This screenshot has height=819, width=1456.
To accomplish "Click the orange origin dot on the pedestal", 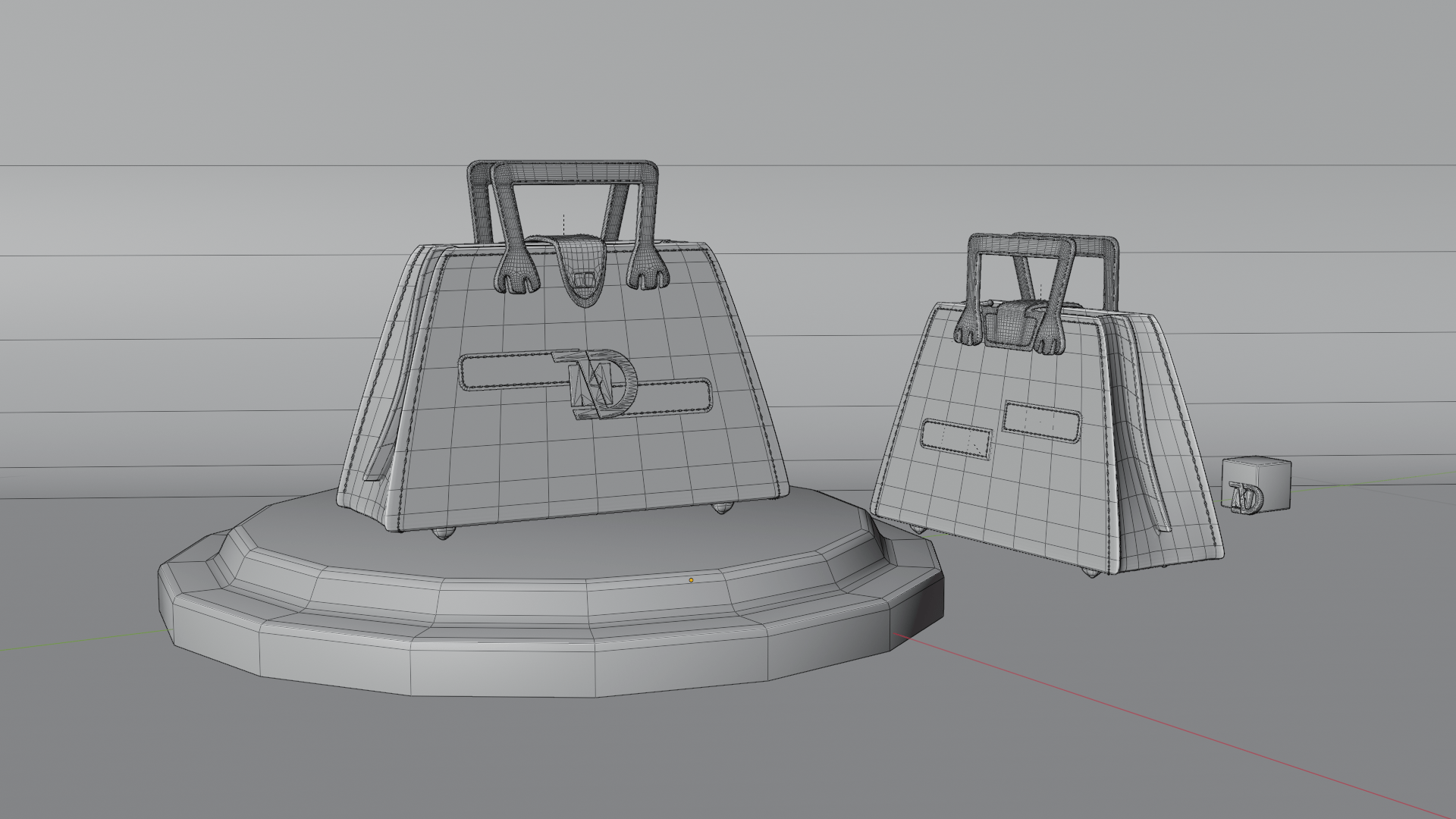I will click(x=691, y=580).
